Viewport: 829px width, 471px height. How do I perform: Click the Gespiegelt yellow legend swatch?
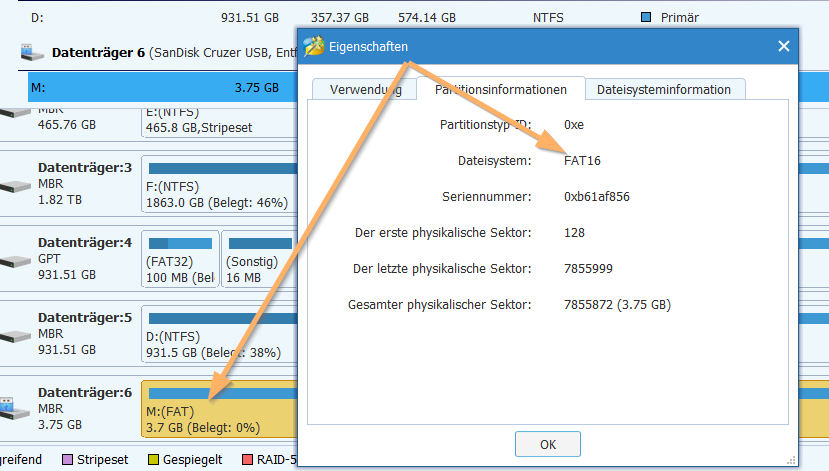click(x=153, y=459)
